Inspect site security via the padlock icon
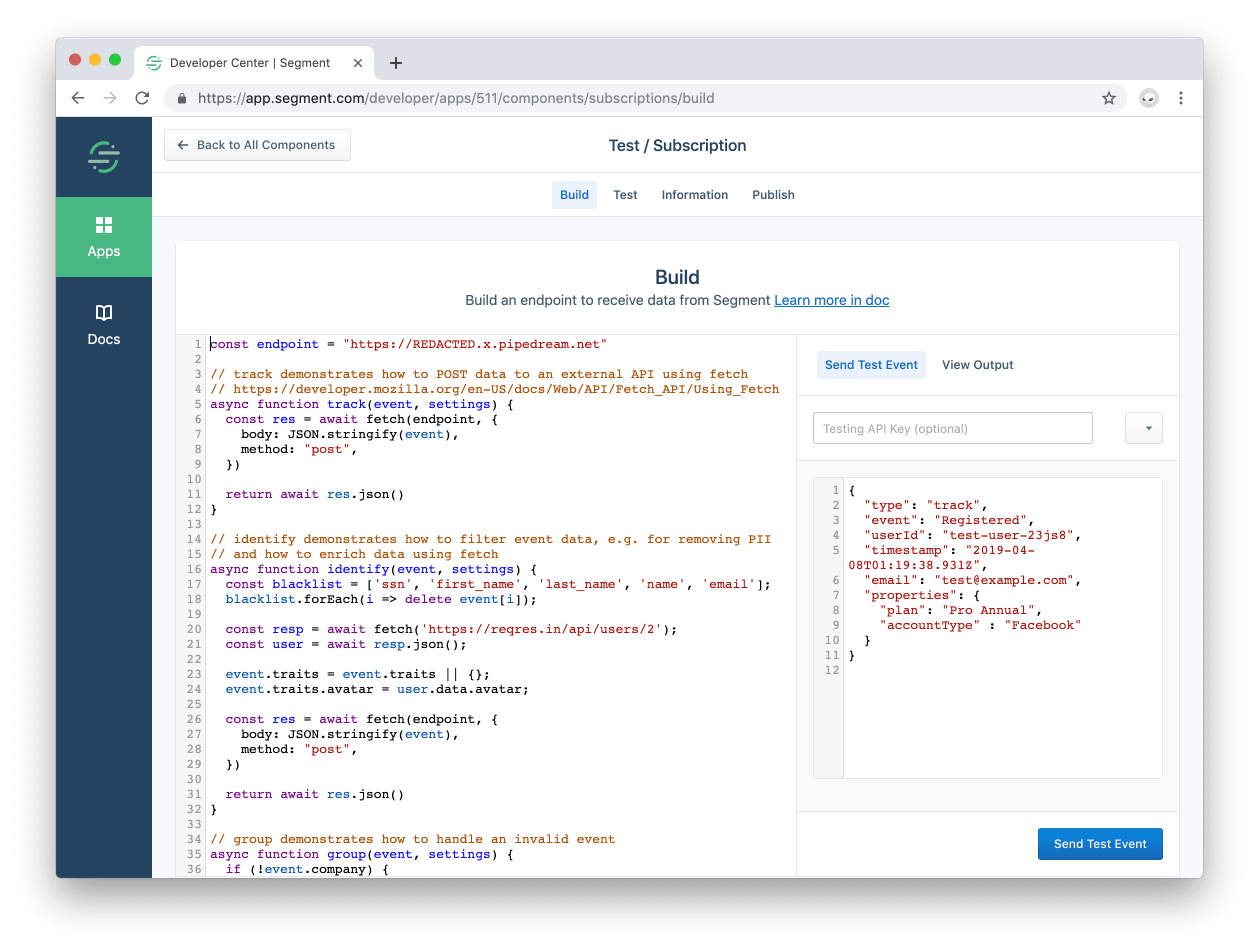Viewport: 1259px width, 952px height. click(182, 98)
